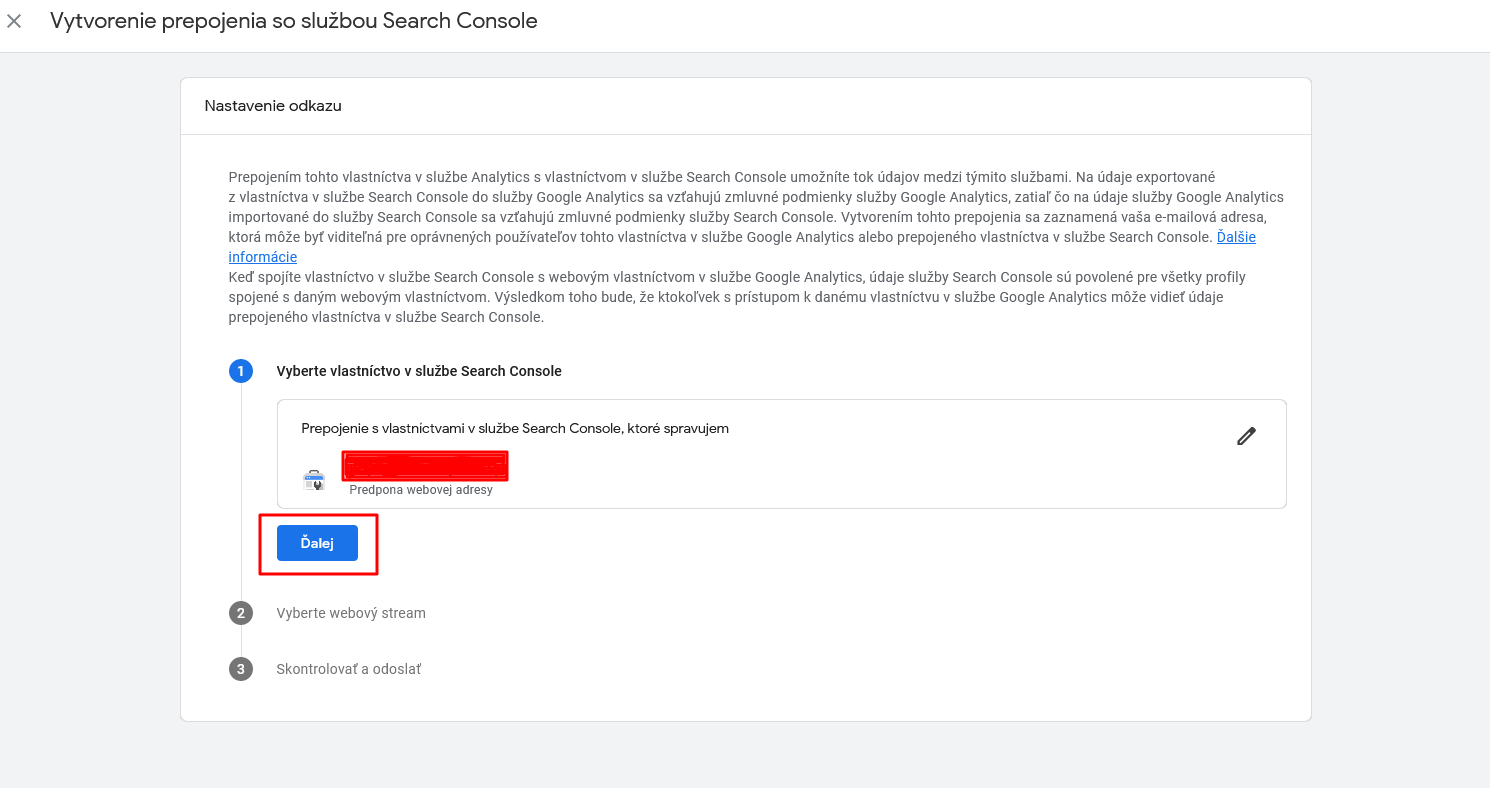Click the Nastavenie odkazu heading
Screen dimensions: 1490x788
click(273, 105)
